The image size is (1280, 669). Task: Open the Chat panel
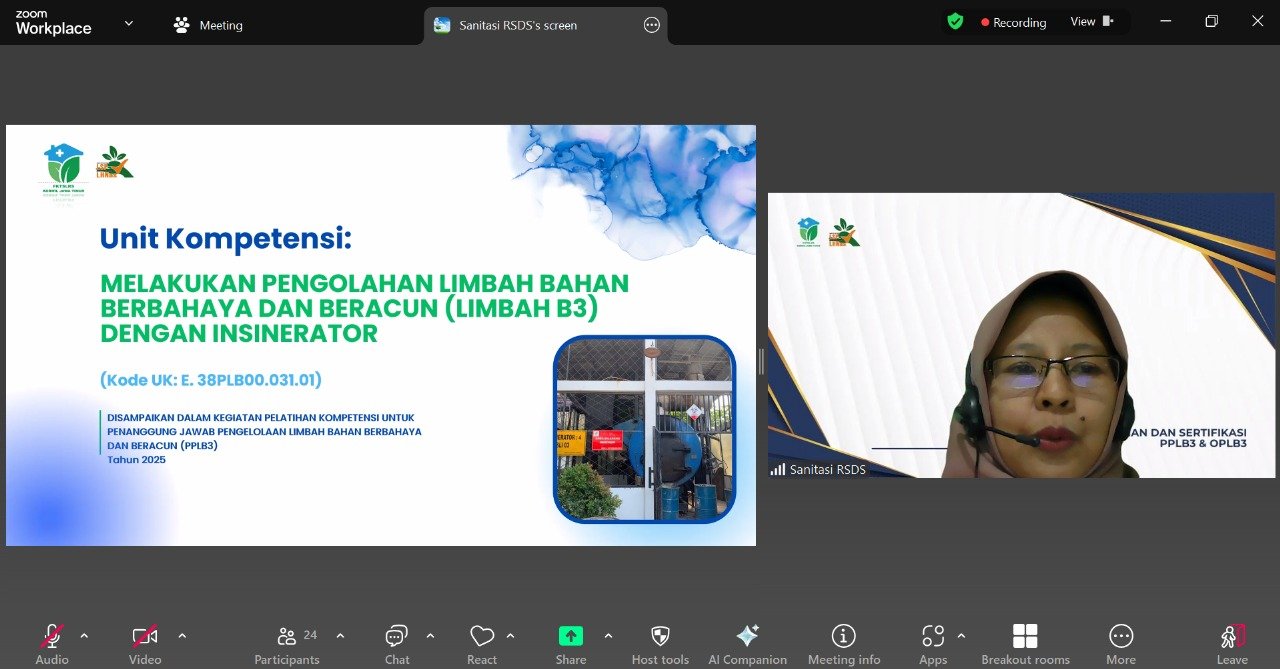pyautogui.click(x=397, y=643)
